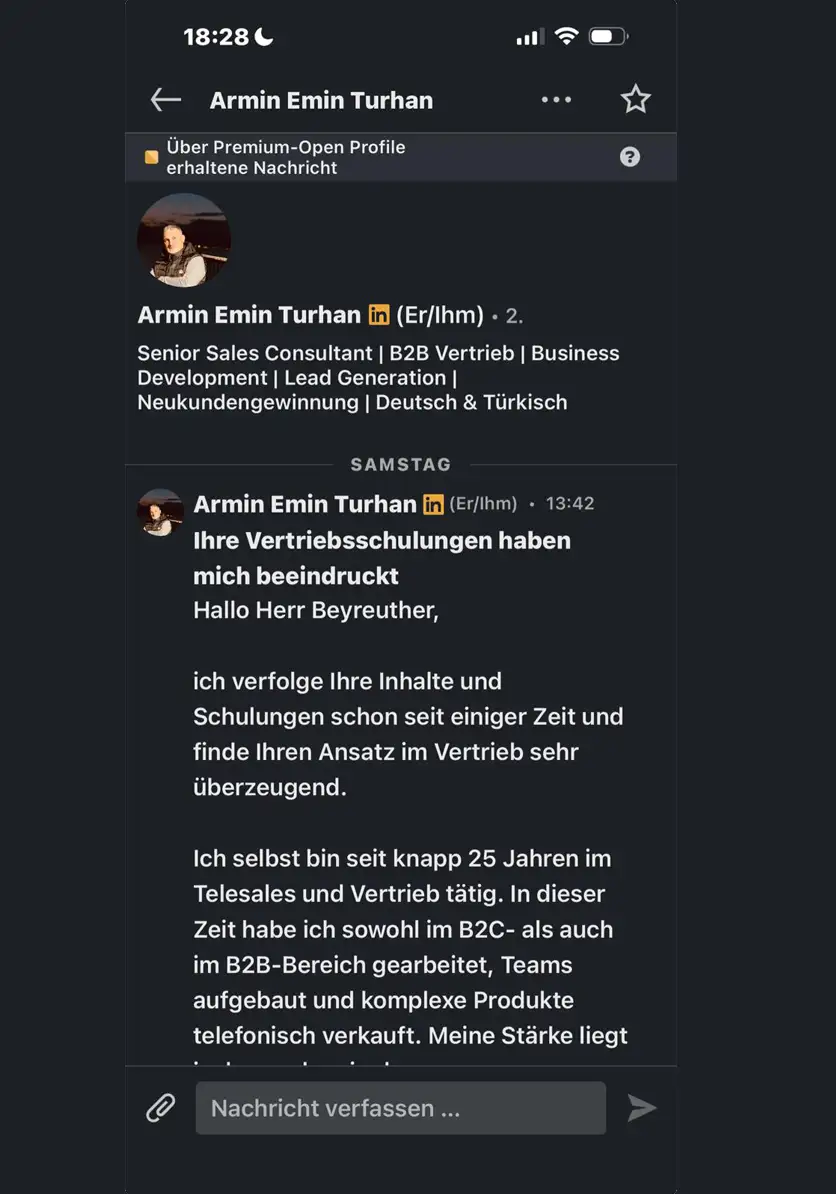Open the profile name link Armin Emin Turhan
836x1194 pixels.
pos(249,314)
